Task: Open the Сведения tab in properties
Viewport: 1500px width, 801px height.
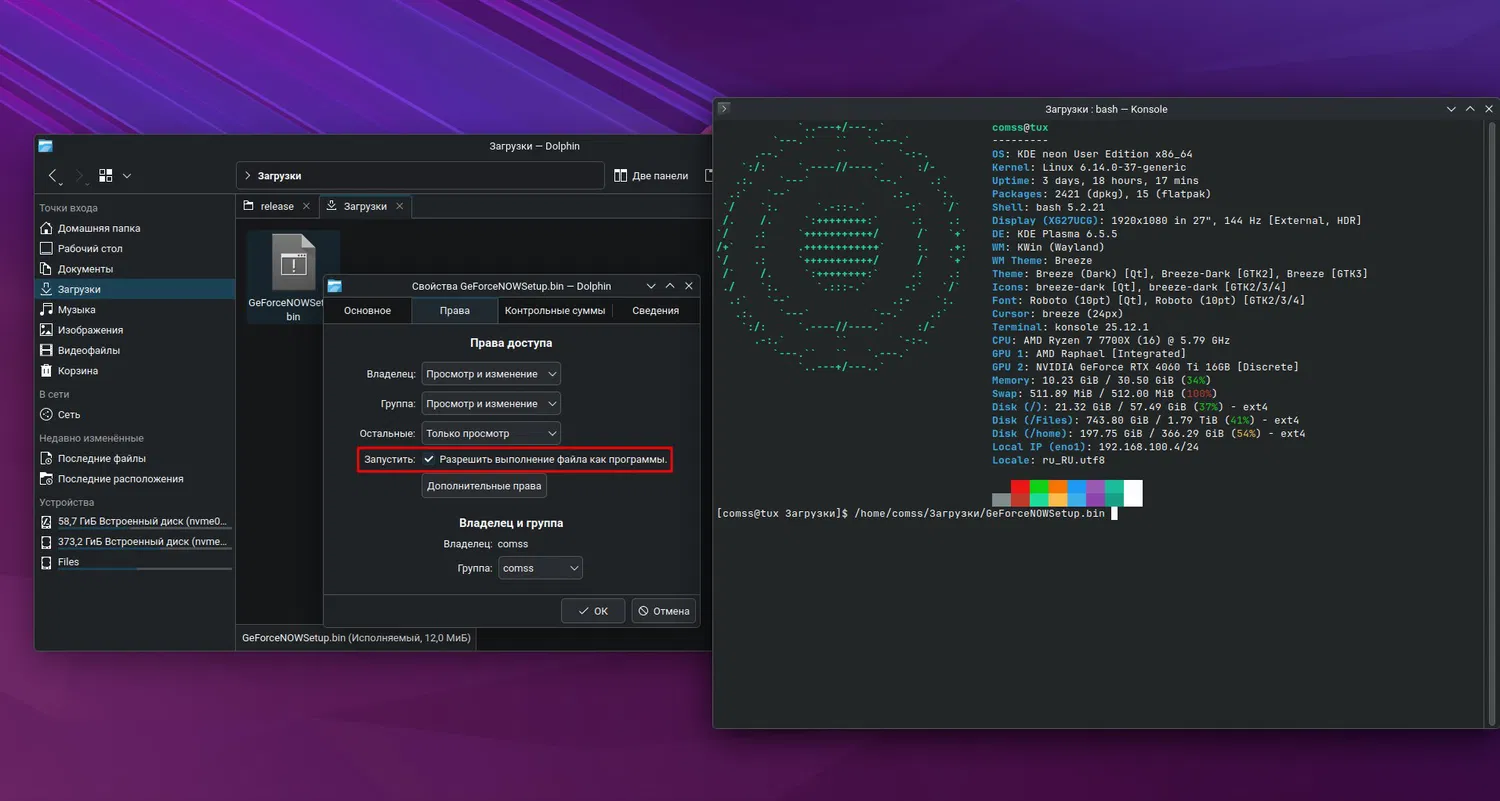Action: 655,310
